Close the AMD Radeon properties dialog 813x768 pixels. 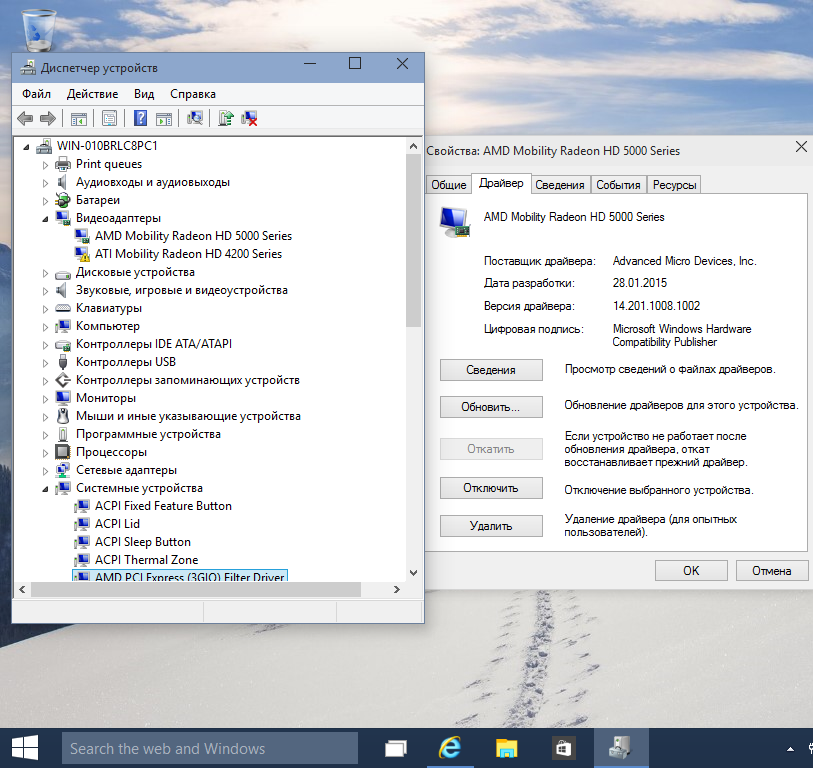click(x=801, y=147)
